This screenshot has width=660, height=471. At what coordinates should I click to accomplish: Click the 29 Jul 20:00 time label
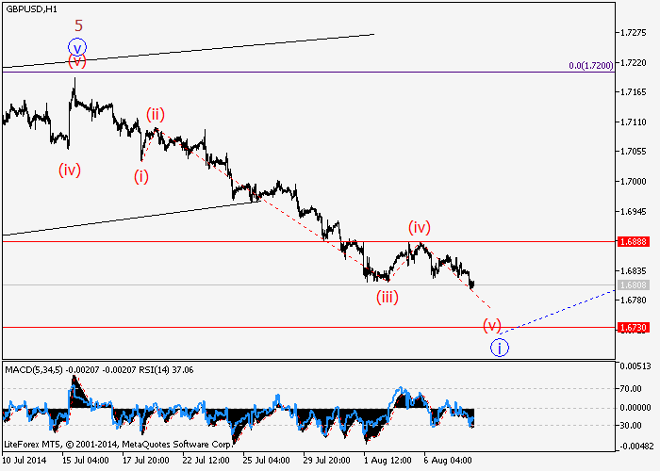(x=327, y=460)
